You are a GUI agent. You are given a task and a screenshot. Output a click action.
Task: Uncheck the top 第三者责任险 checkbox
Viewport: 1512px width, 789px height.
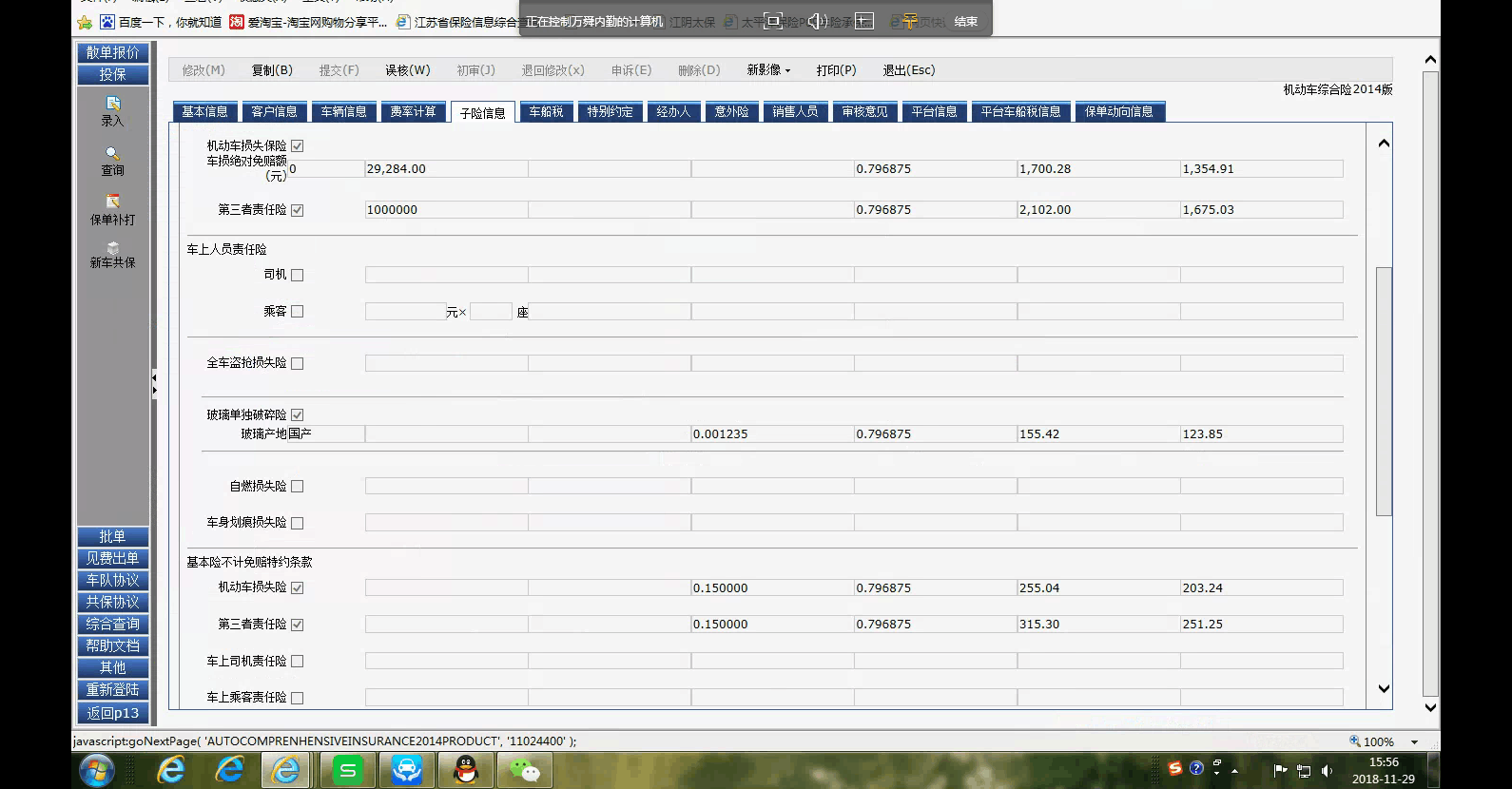[297, 210]
